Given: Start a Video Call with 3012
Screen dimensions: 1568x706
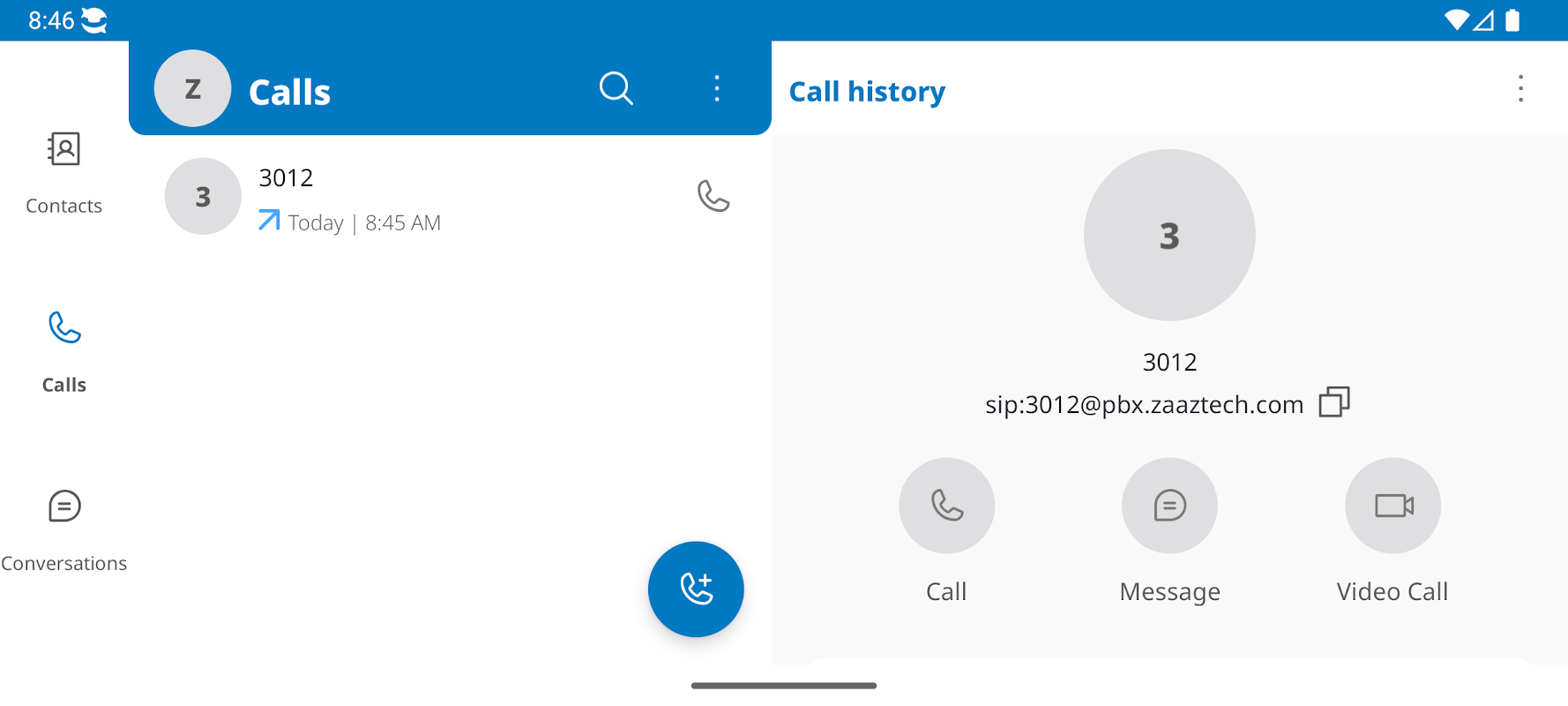Looking at the screenshot, I should click(x=1392, y=506).
